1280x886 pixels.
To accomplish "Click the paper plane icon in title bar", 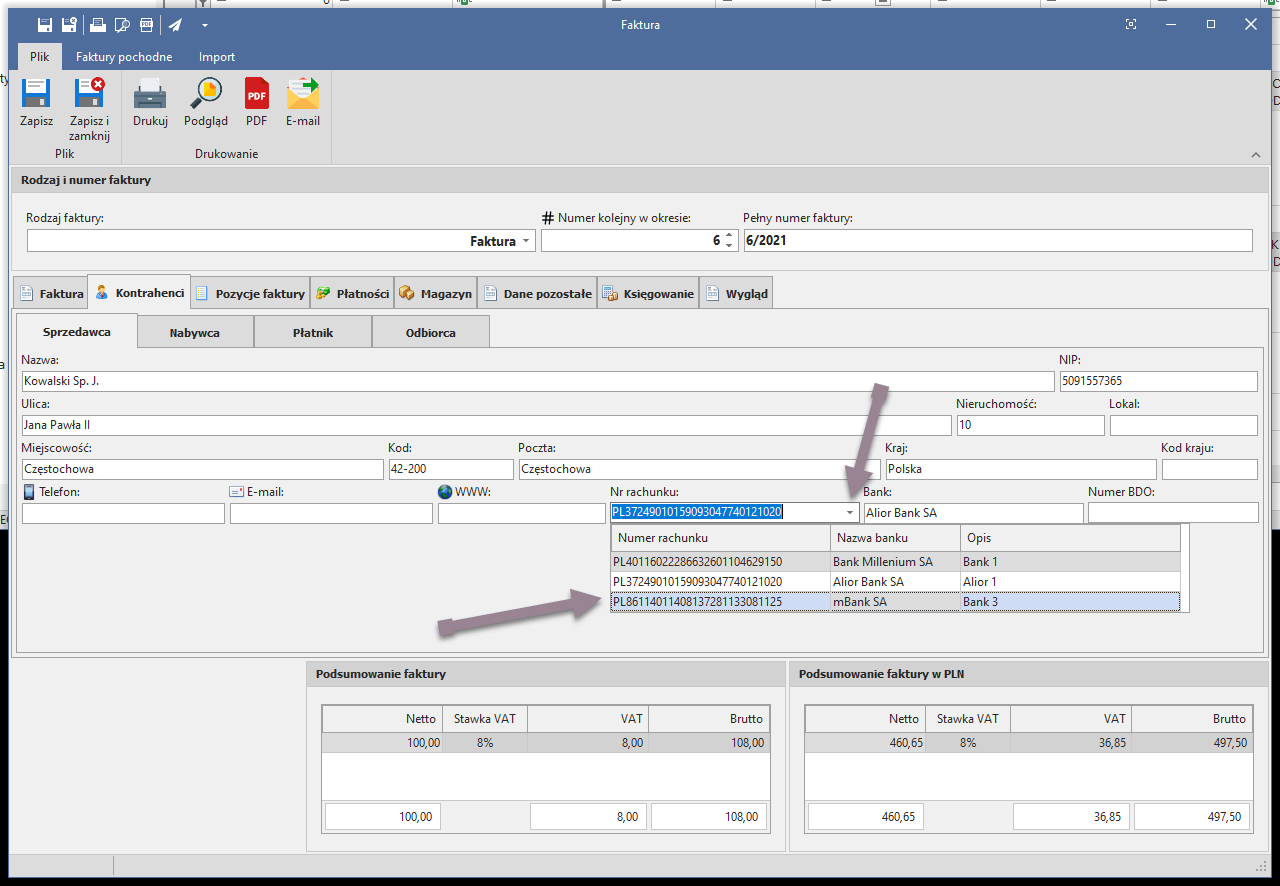I will [x=175, y=25].
